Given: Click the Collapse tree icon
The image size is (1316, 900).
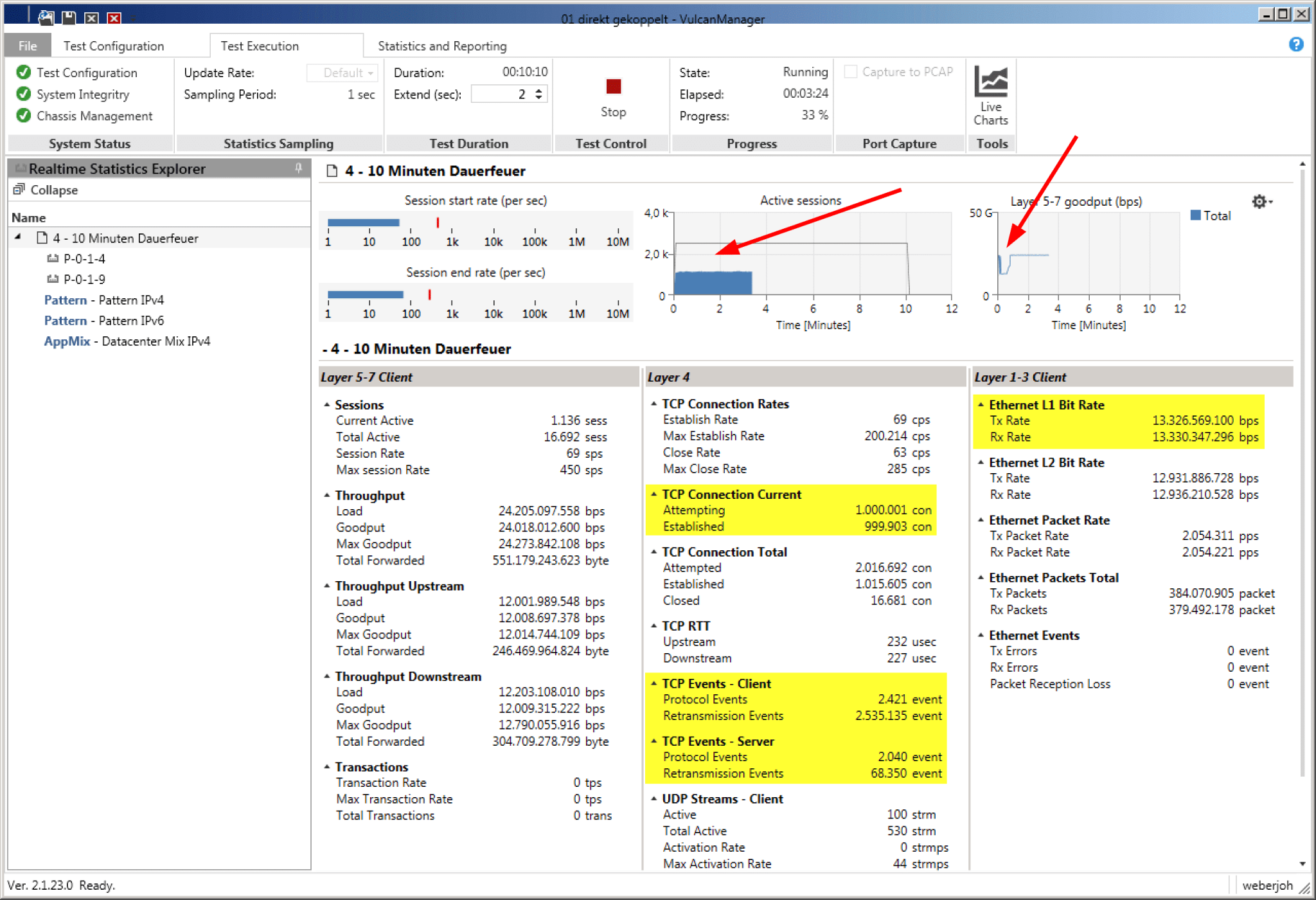Looking at the screenshot, I should point(19,190).
